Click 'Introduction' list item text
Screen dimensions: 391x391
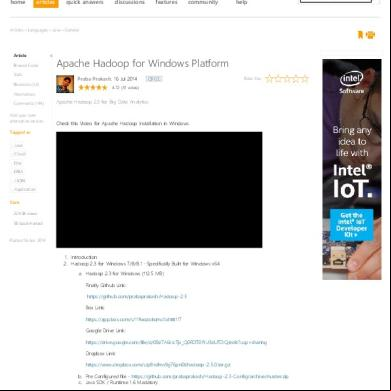[x=84, y=257]
